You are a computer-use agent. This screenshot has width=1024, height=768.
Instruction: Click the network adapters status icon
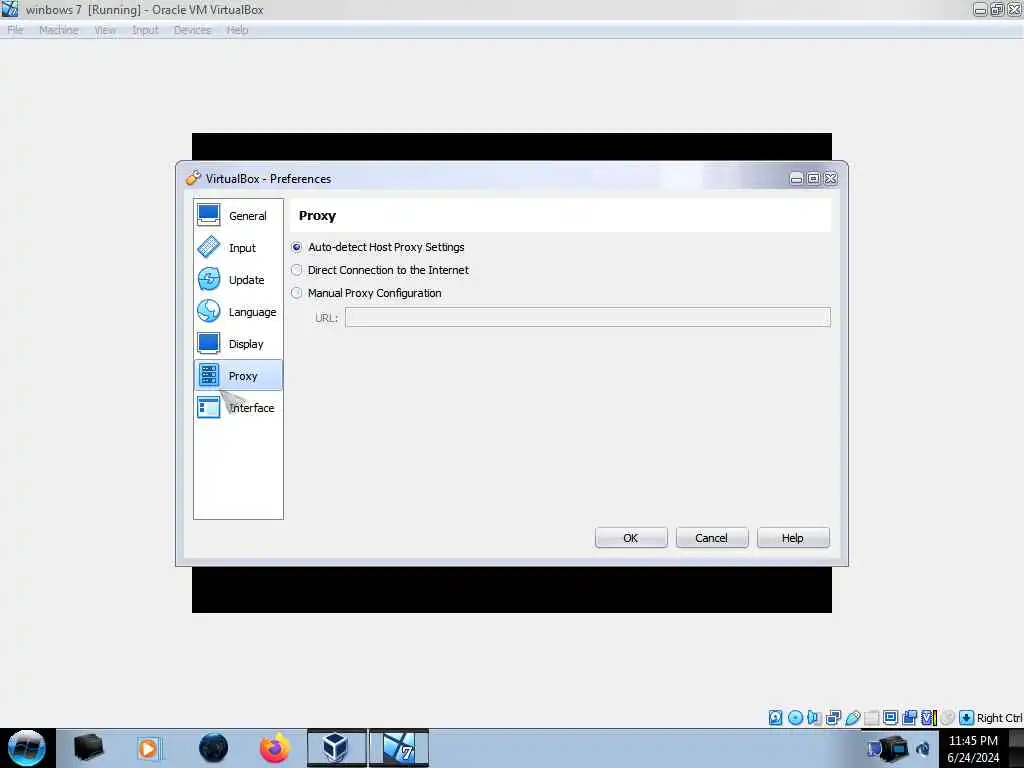[x=833, y=718]
